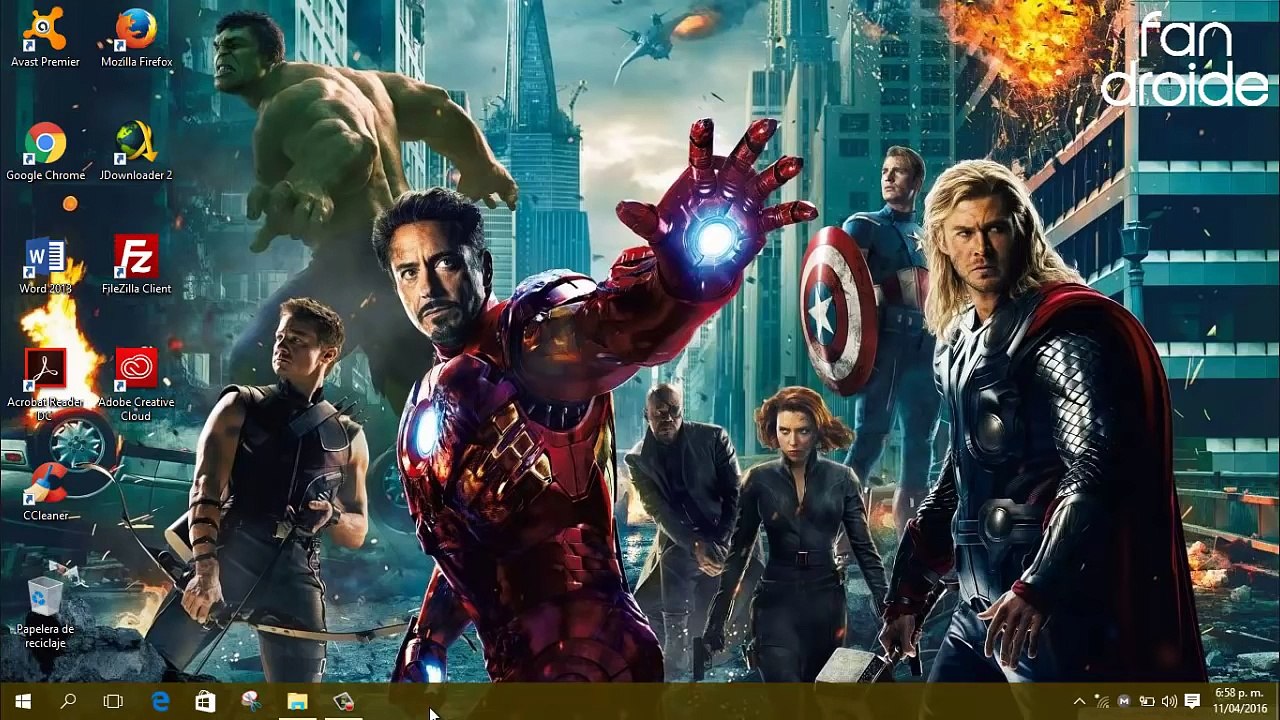Image resolution: width=1280 pixels, height=720 pixels.
Task: Open the MEGA tray icon
Action: [1124, 702]
